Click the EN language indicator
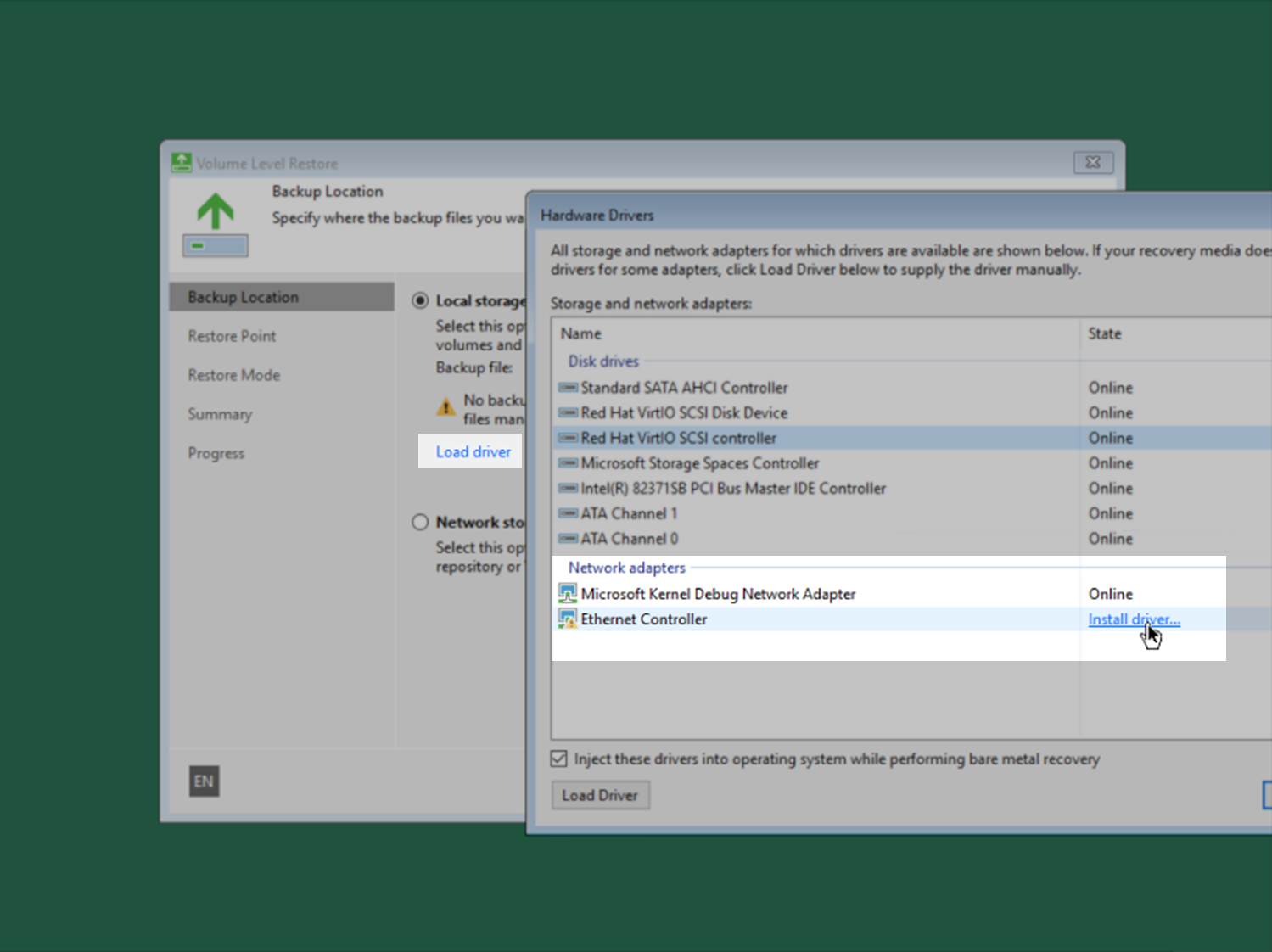 tap(203, 781)
